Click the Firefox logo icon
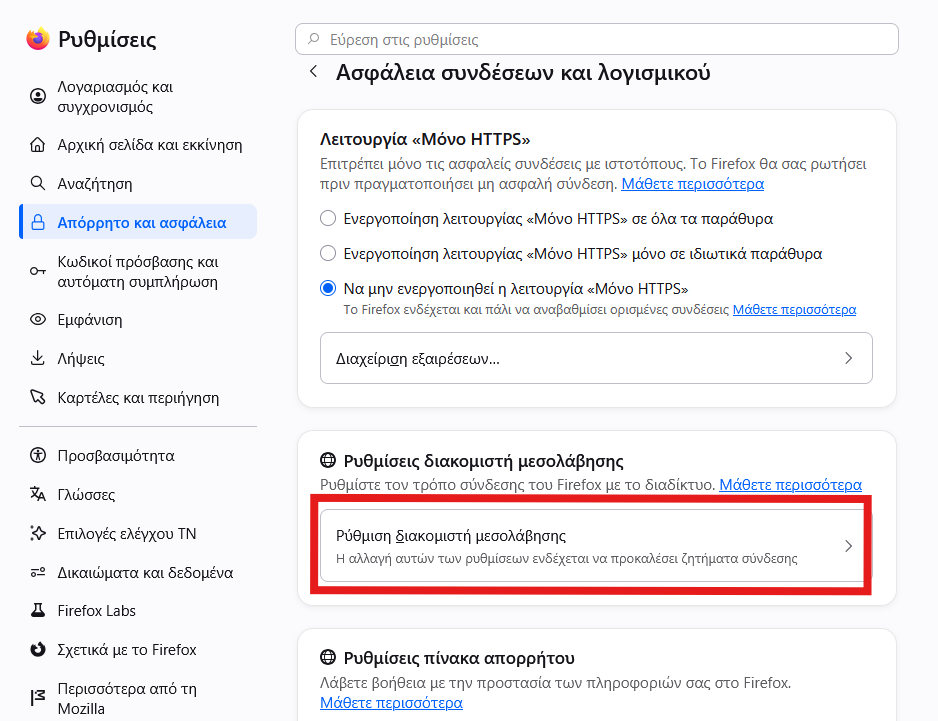Viewport: 938px width, 721px height. pos(38,39)
